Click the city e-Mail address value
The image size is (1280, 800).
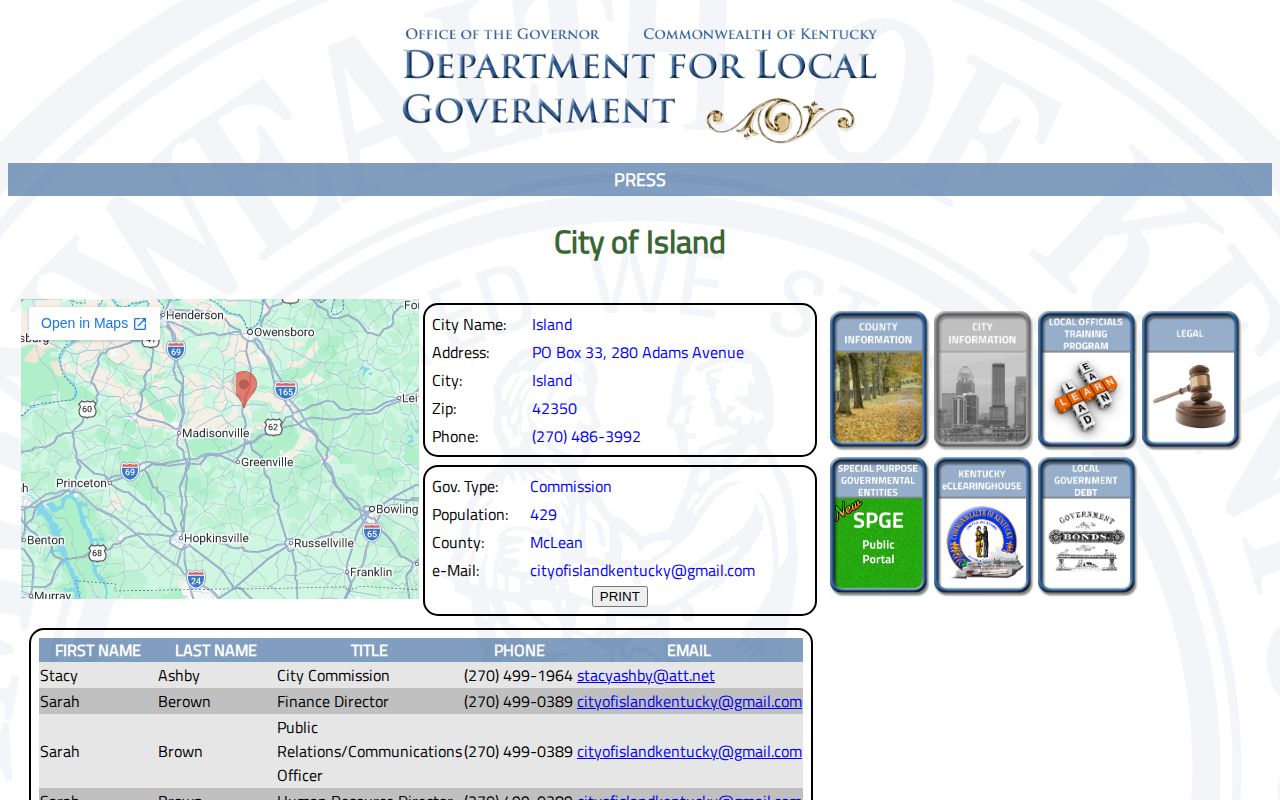click(642, 571)
